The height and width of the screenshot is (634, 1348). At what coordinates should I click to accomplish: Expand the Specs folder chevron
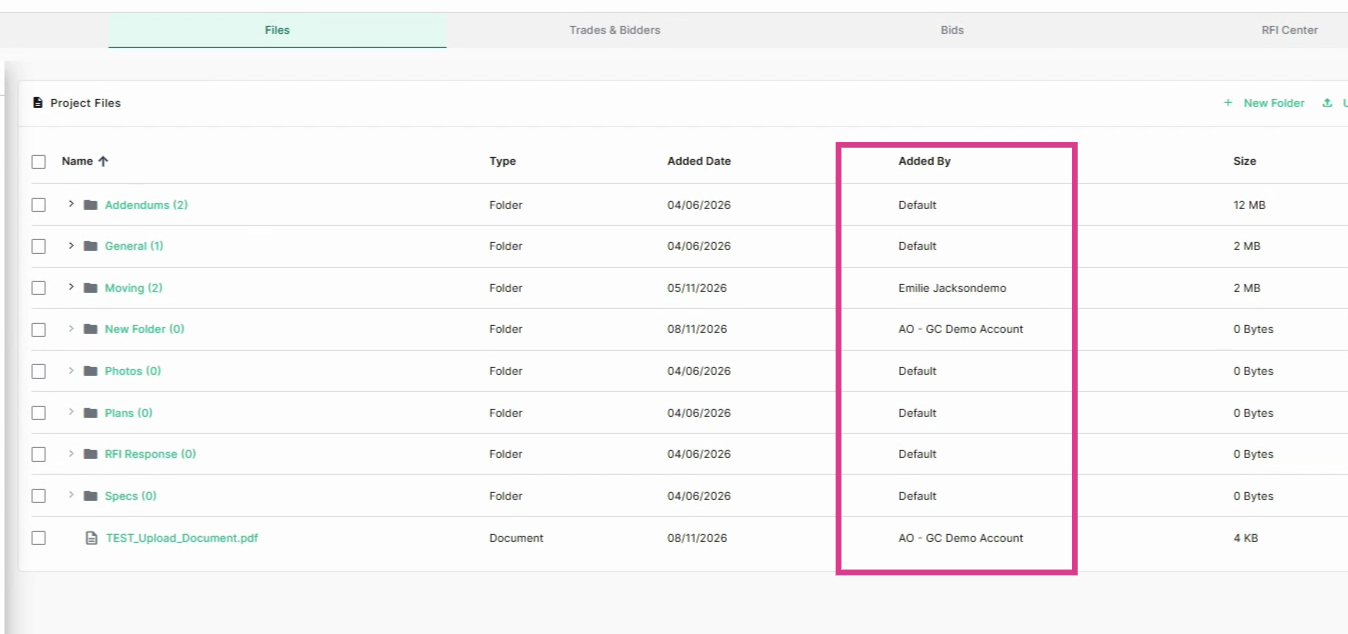[71, 495]
